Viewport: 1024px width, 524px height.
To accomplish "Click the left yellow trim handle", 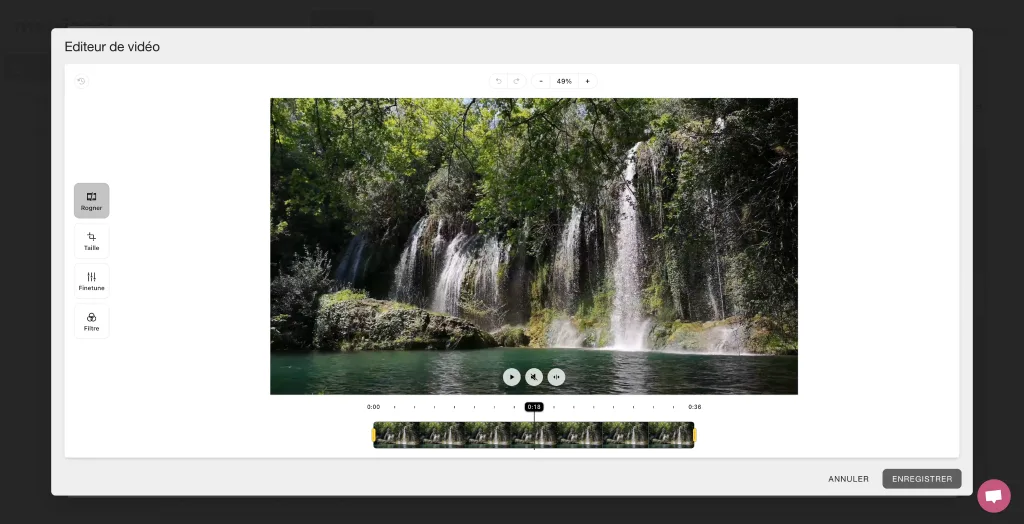I will 374,435.
